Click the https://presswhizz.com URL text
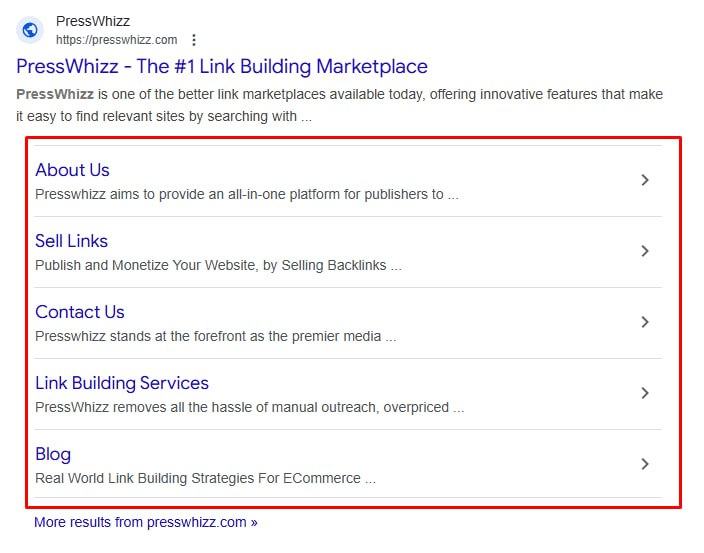704x553 pixels. click(116, 40)
